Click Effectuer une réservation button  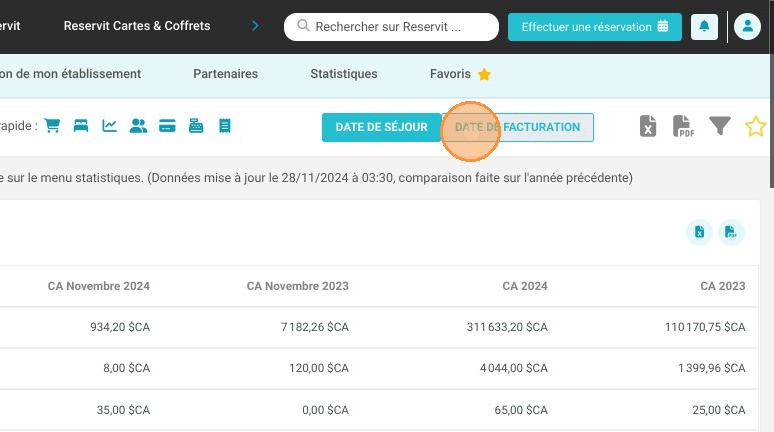595,27
